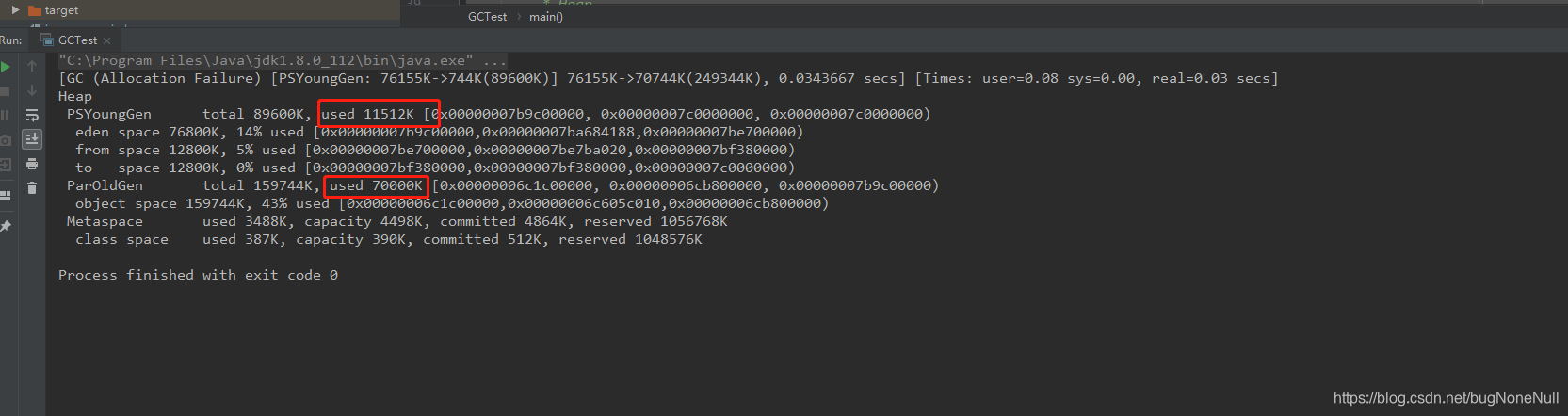Click the 'Metaspace' usage line

click(x=396, y=221)
